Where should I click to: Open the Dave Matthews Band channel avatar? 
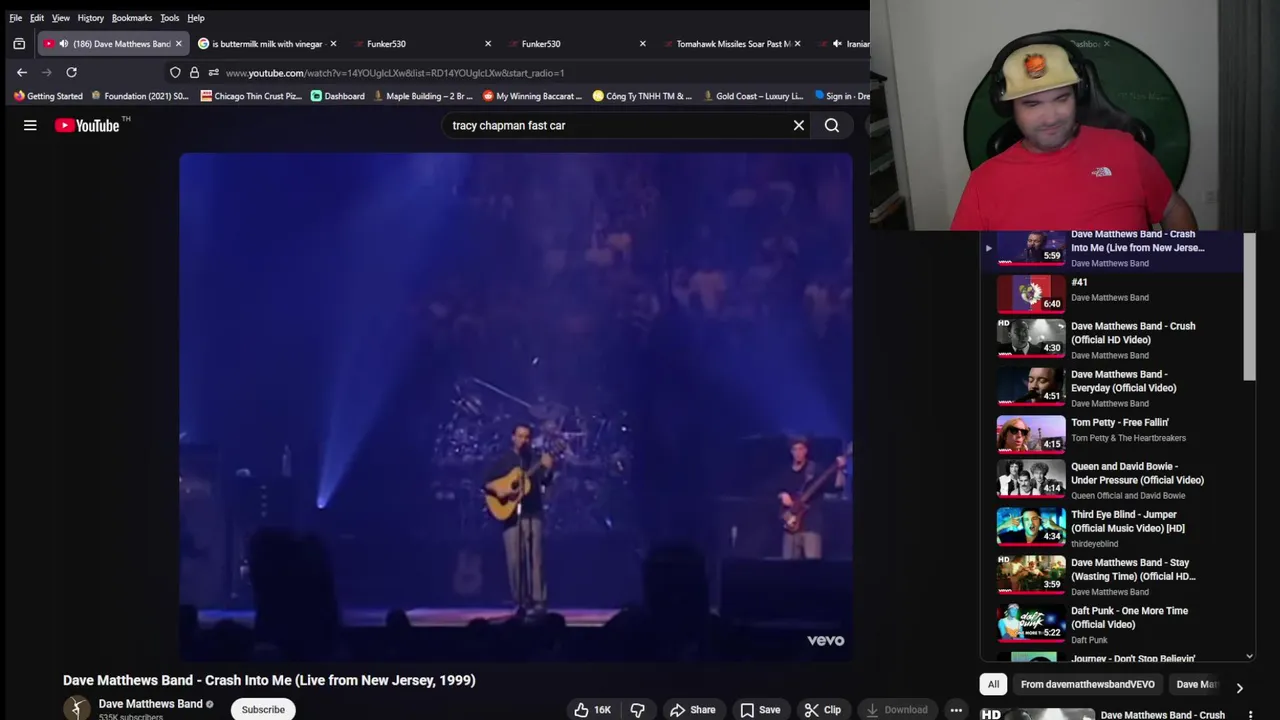point(77,708)
